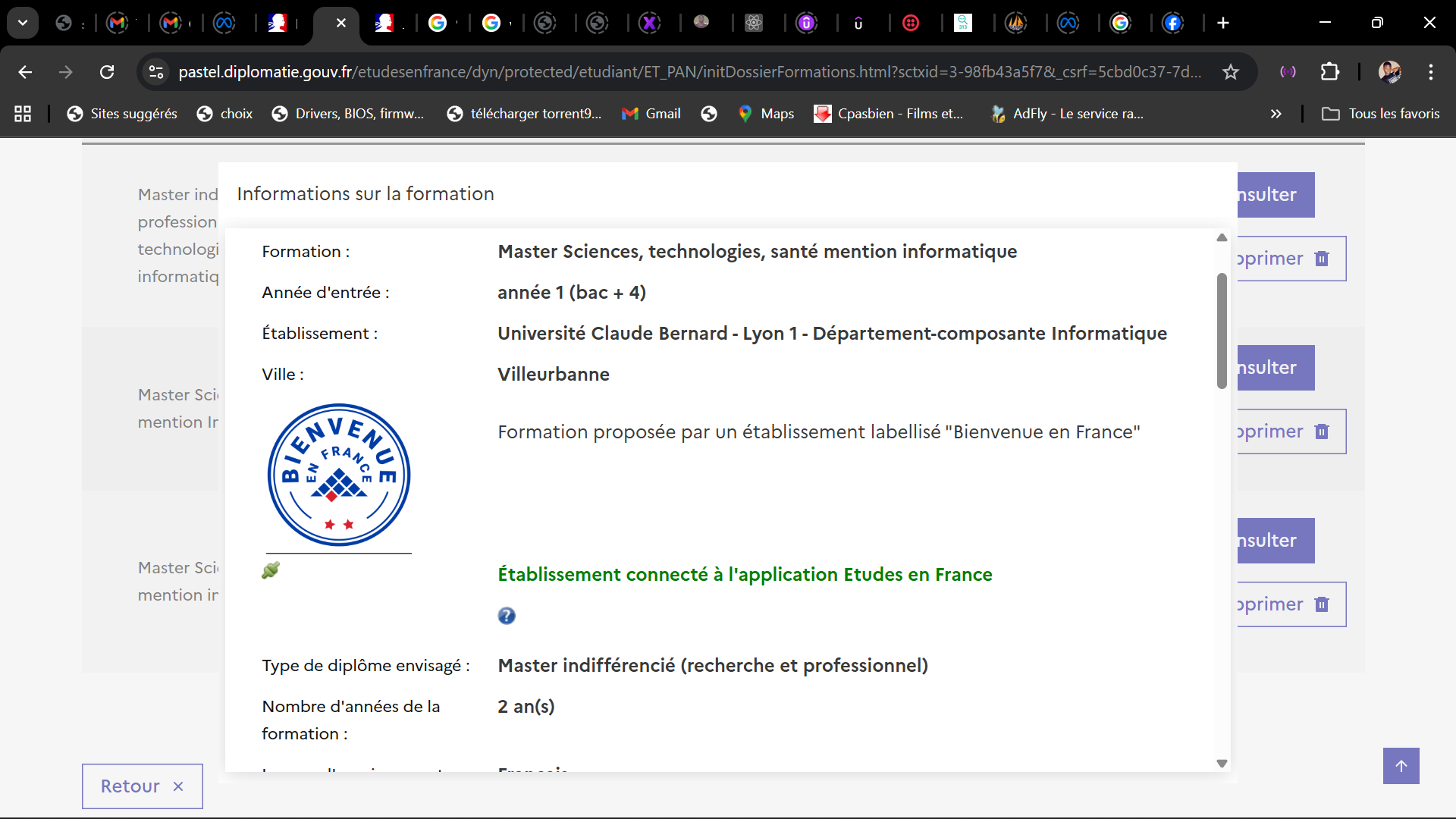Screen dimensions: 1456x819
Task: Close the current active tab
Action: (341, 23)
